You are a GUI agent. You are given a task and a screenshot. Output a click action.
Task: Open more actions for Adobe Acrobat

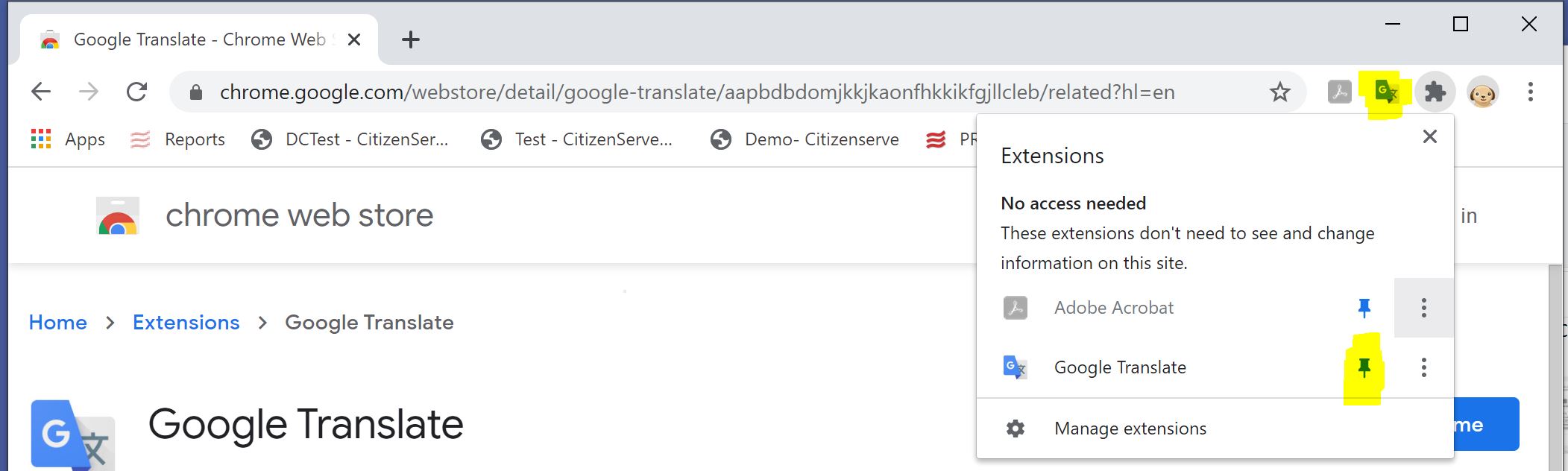[1423, 308]
